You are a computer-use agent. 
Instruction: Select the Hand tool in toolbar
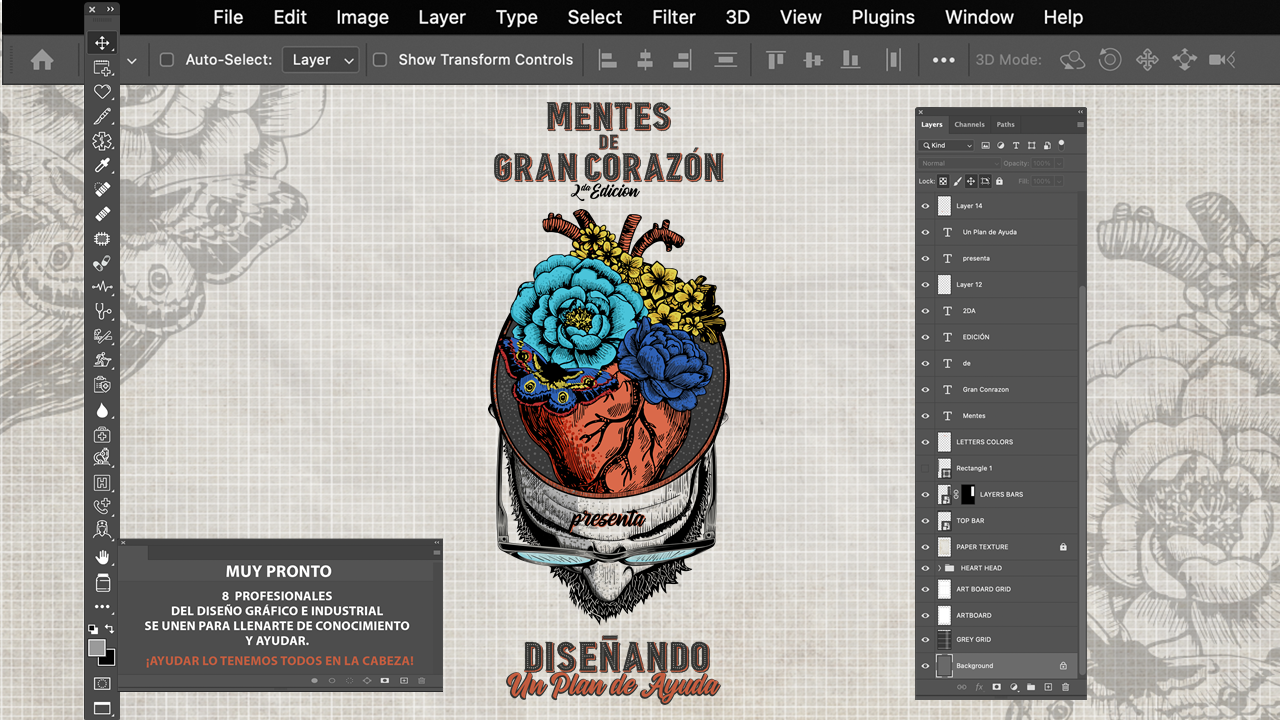pos(102,557)
